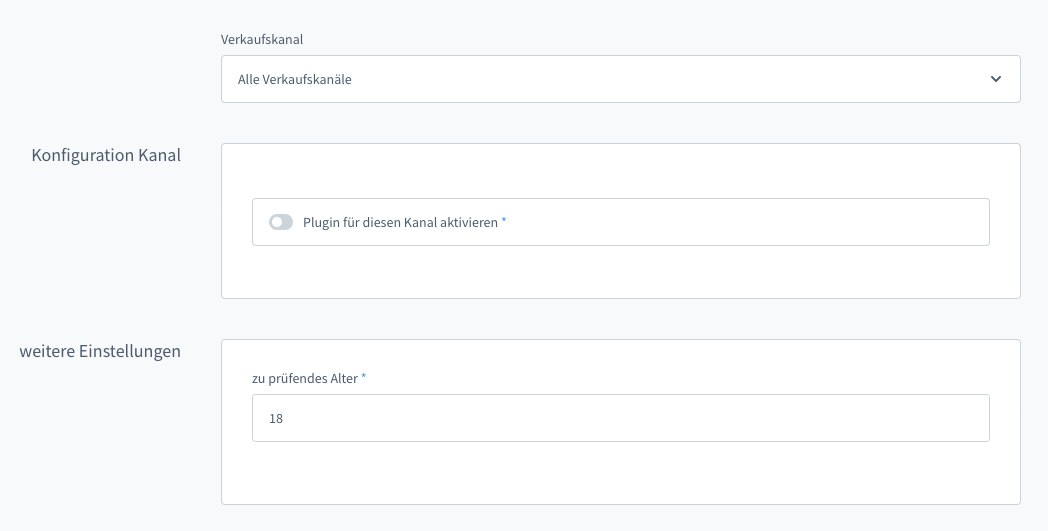Select the 'Alle Verkaufskanäle' text in the dropdown

pyautogui.click(x=294, y=80)
